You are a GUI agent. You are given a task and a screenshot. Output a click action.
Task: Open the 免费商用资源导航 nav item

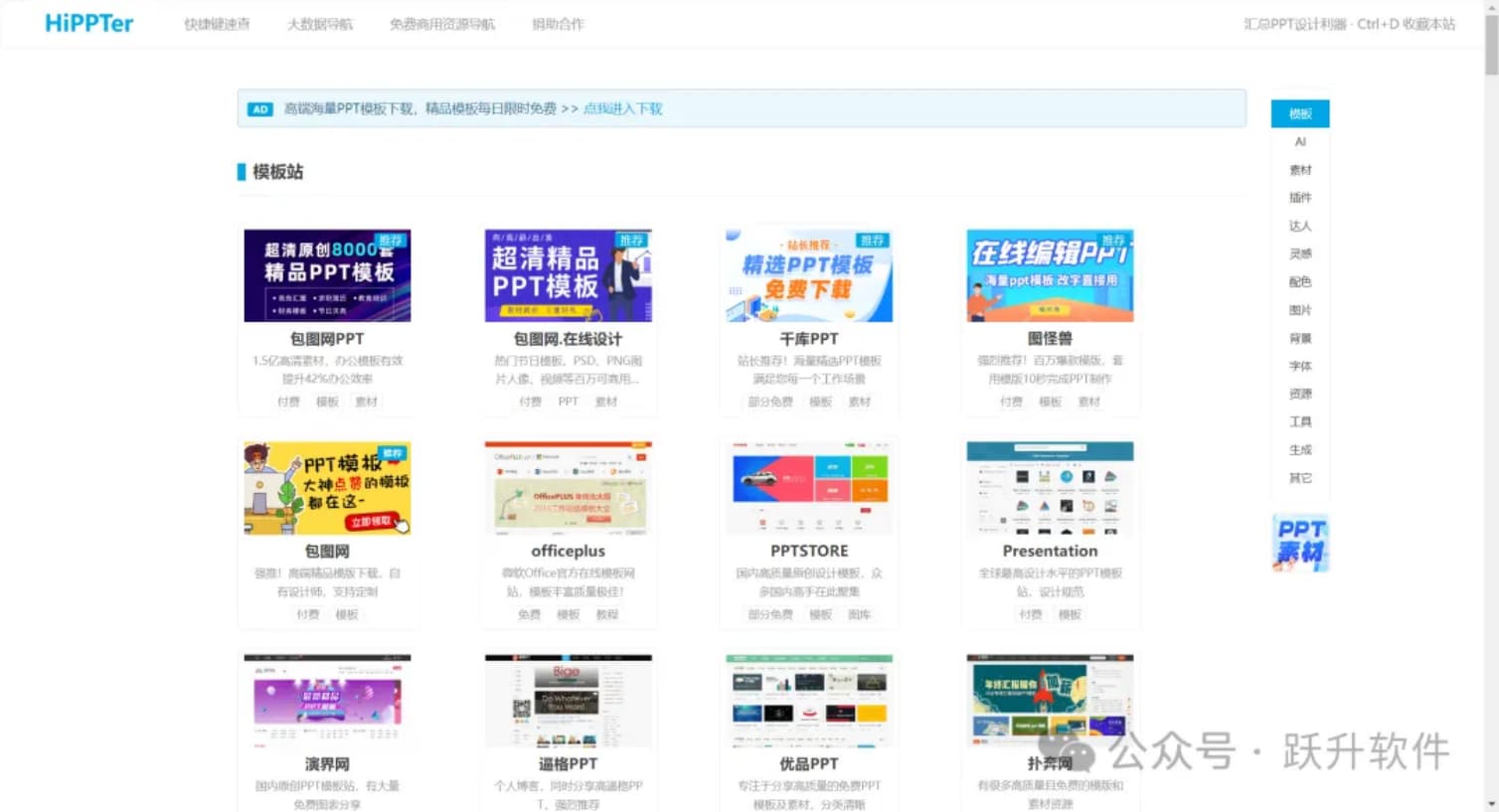coord(442,24)
